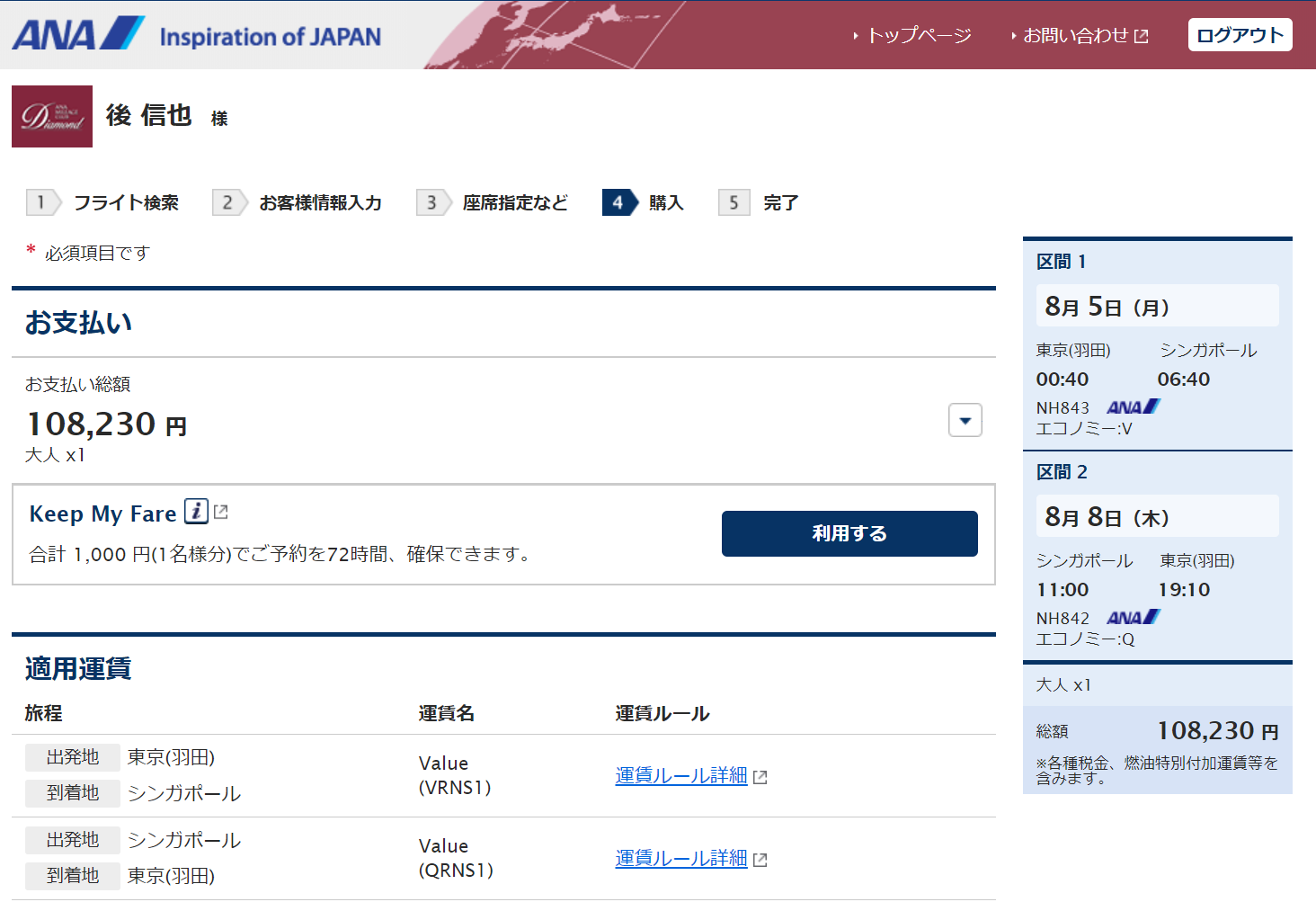Click the 旅程 column header
The width and height of the screenshot is (1316, 902).
point(43,714)
